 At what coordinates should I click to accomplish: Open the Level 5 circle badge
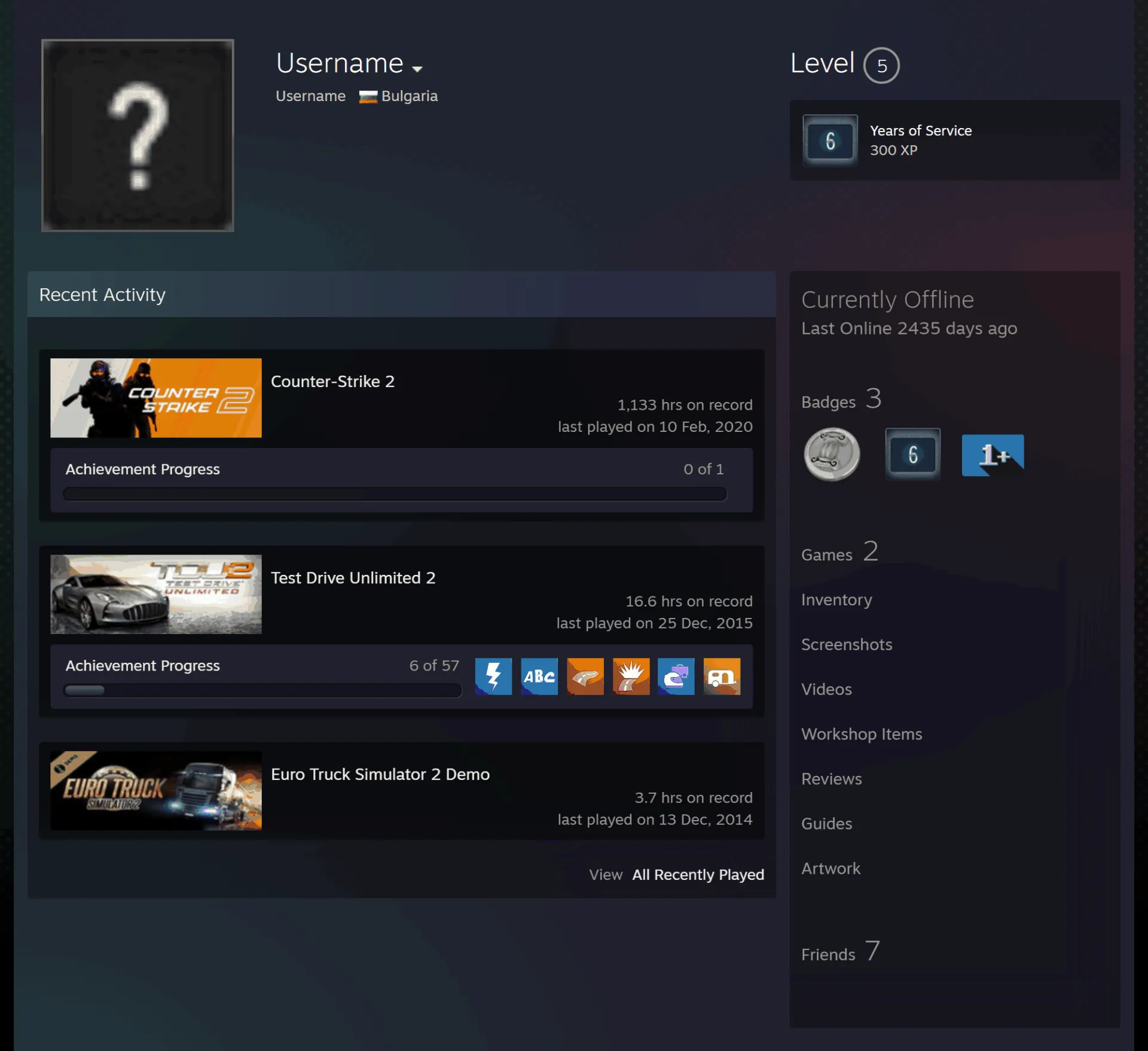[x=881, y=65]
